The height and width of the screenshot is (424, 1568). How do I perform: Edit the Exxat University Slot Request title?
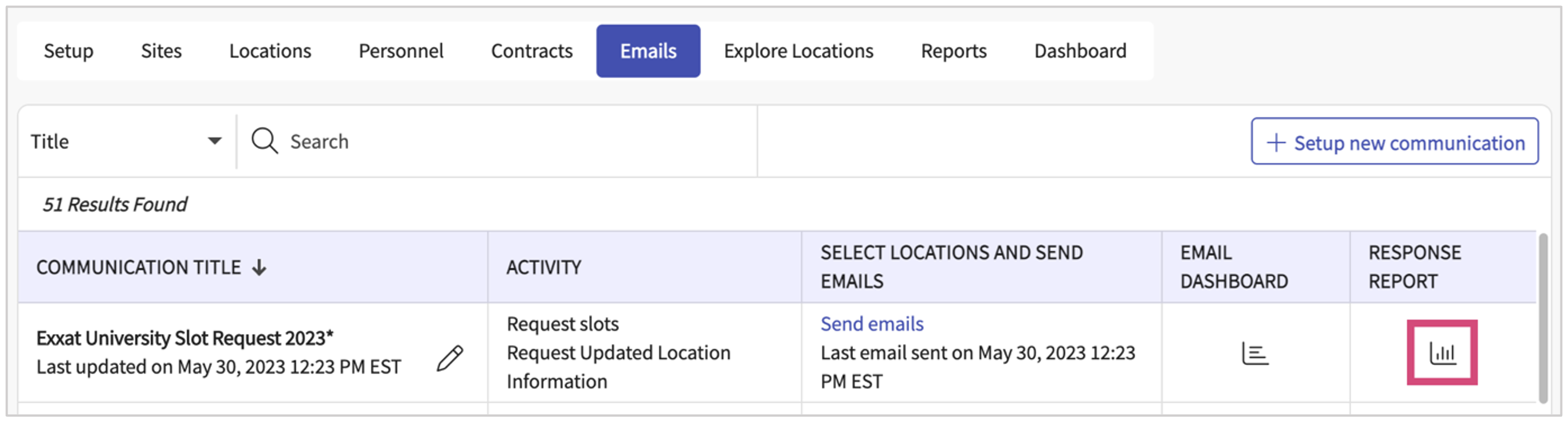tap(450, 358)
